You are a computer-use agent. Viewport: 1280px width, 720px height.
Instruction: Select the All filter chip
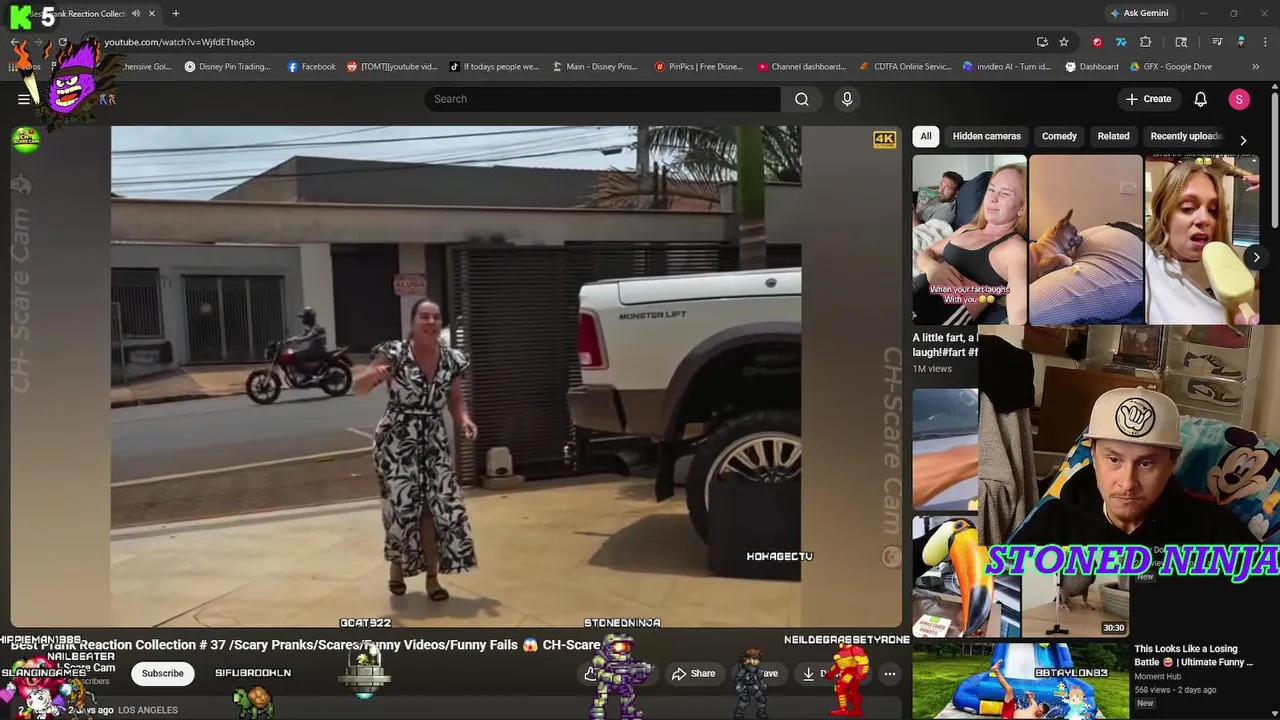[926, 136]
